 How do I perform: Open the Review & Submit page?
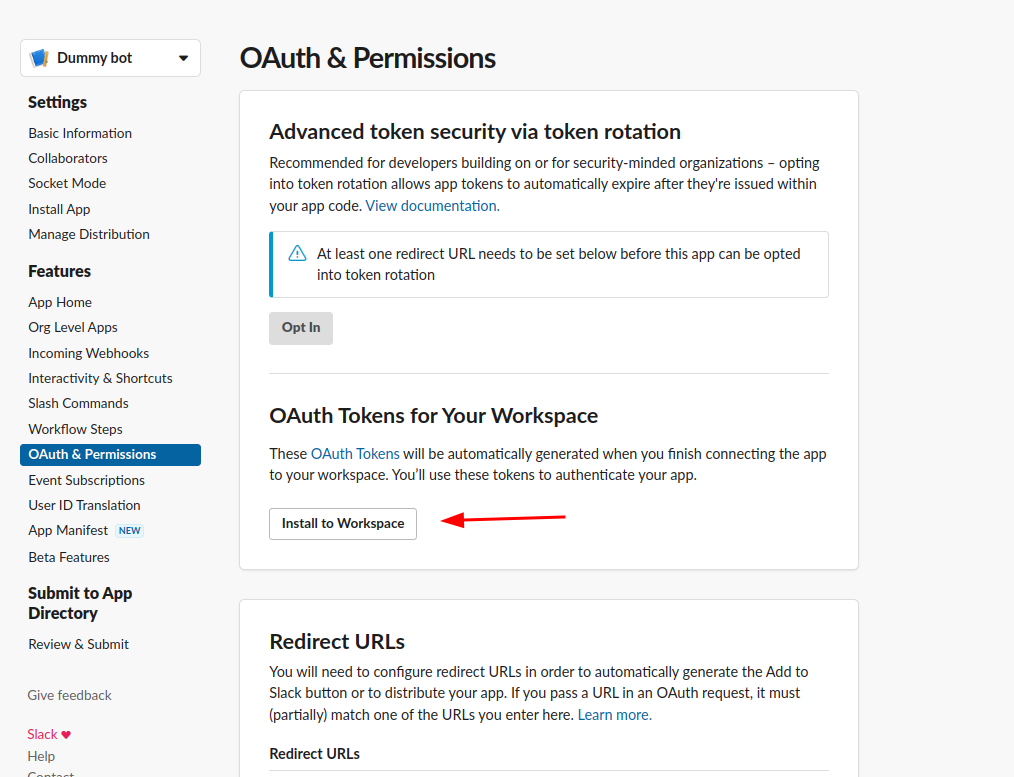pos(78,644)
